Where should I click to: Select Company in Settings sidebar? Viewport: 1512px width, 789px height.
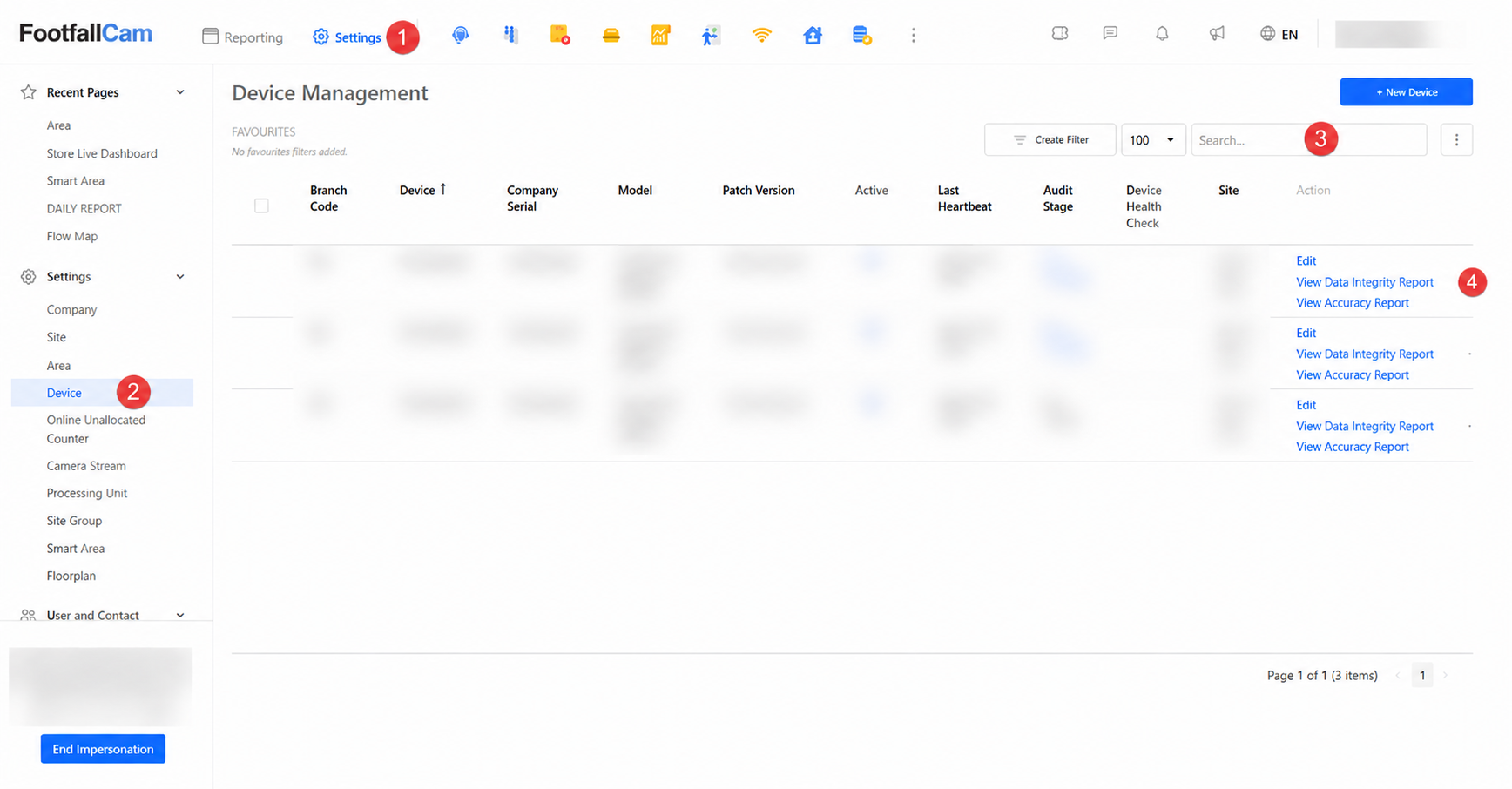click(71, 309)
